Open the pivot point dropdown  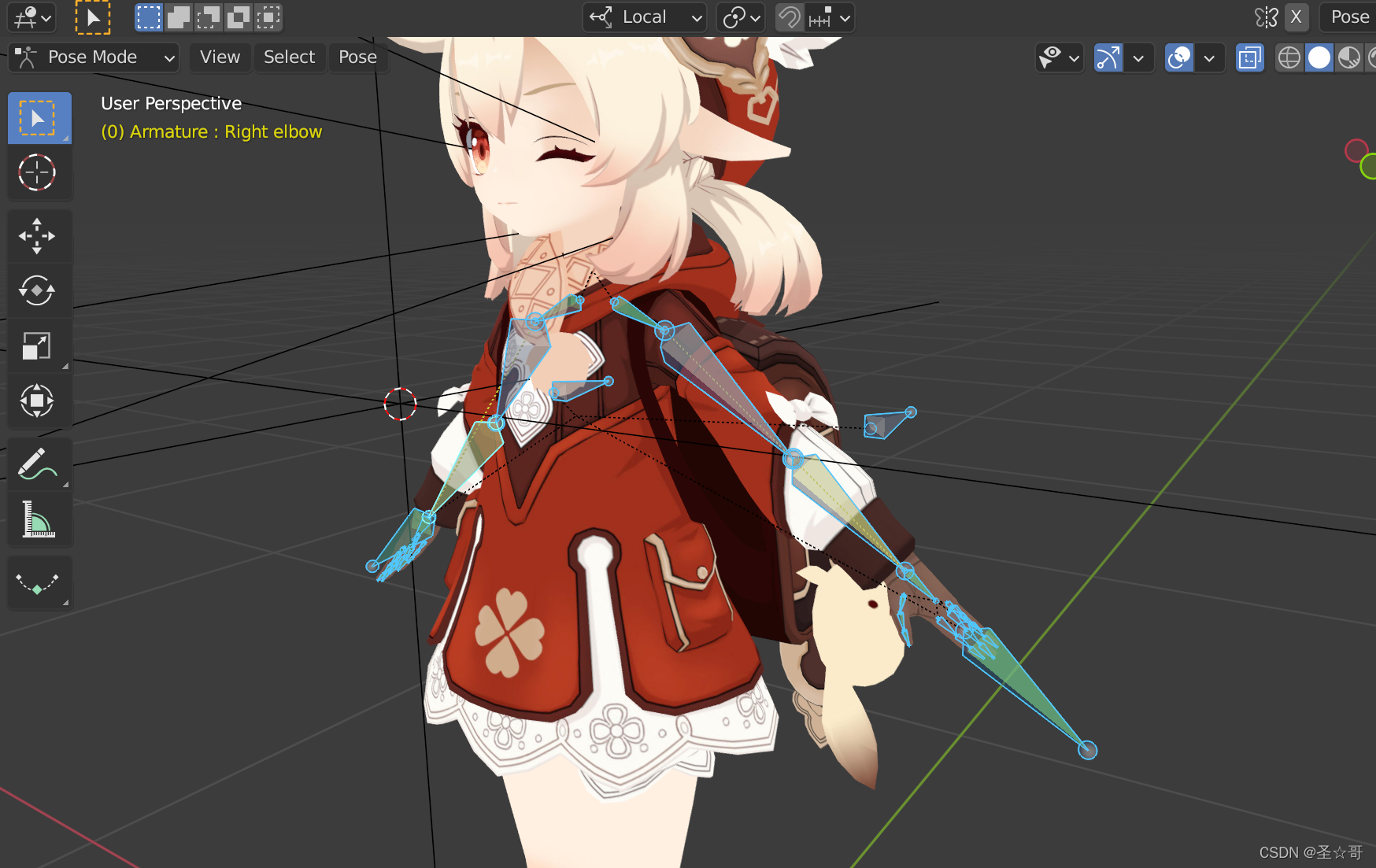pos(741,17)
